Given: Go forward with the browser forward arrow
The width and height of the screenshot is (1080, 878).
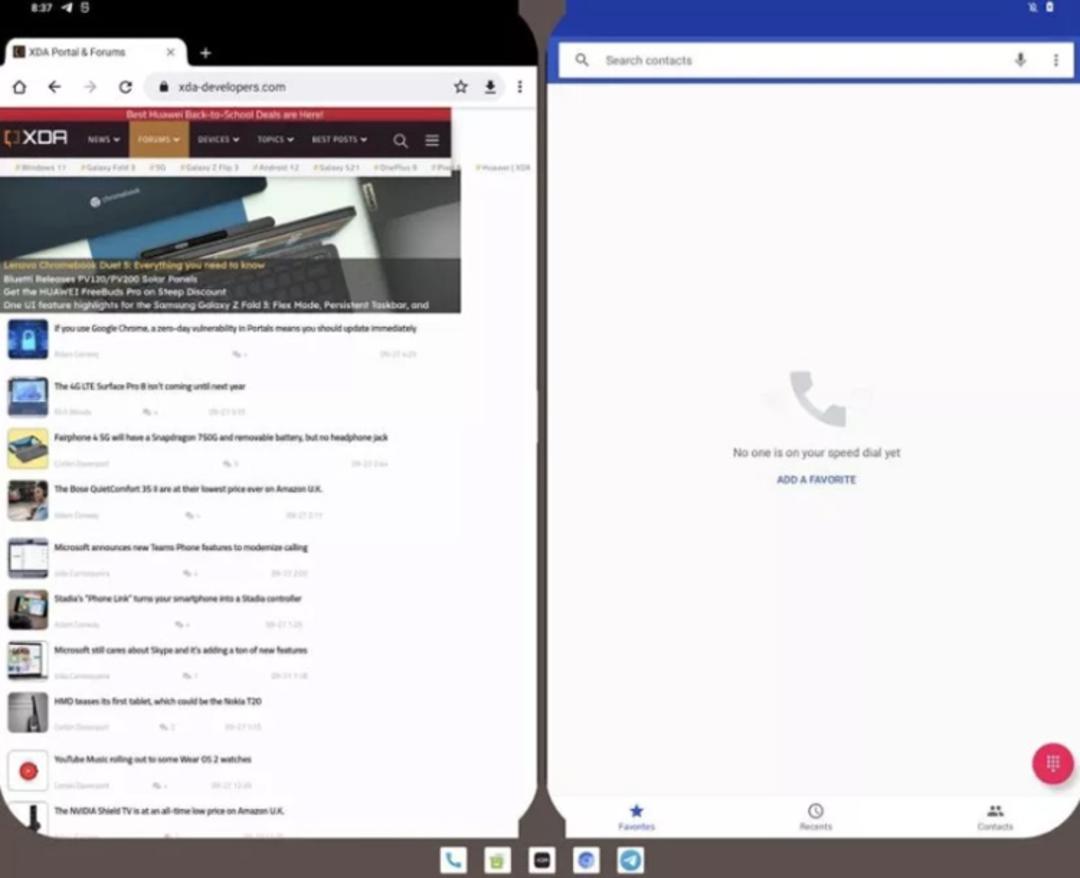Looking at the screenshot, I should point(90,87).
